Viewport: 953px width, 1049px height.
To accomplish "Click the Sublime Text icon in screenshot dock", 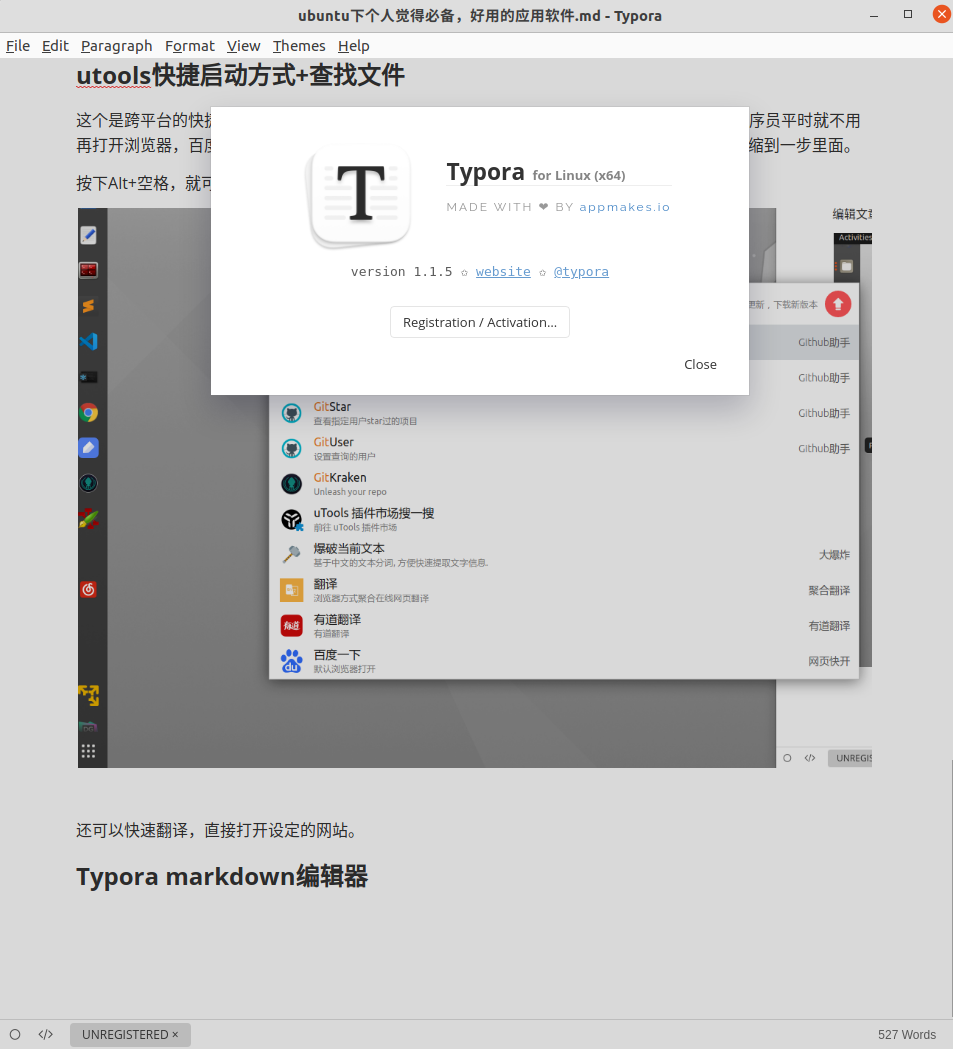I will pyautogui.click(x=88, y=306).
